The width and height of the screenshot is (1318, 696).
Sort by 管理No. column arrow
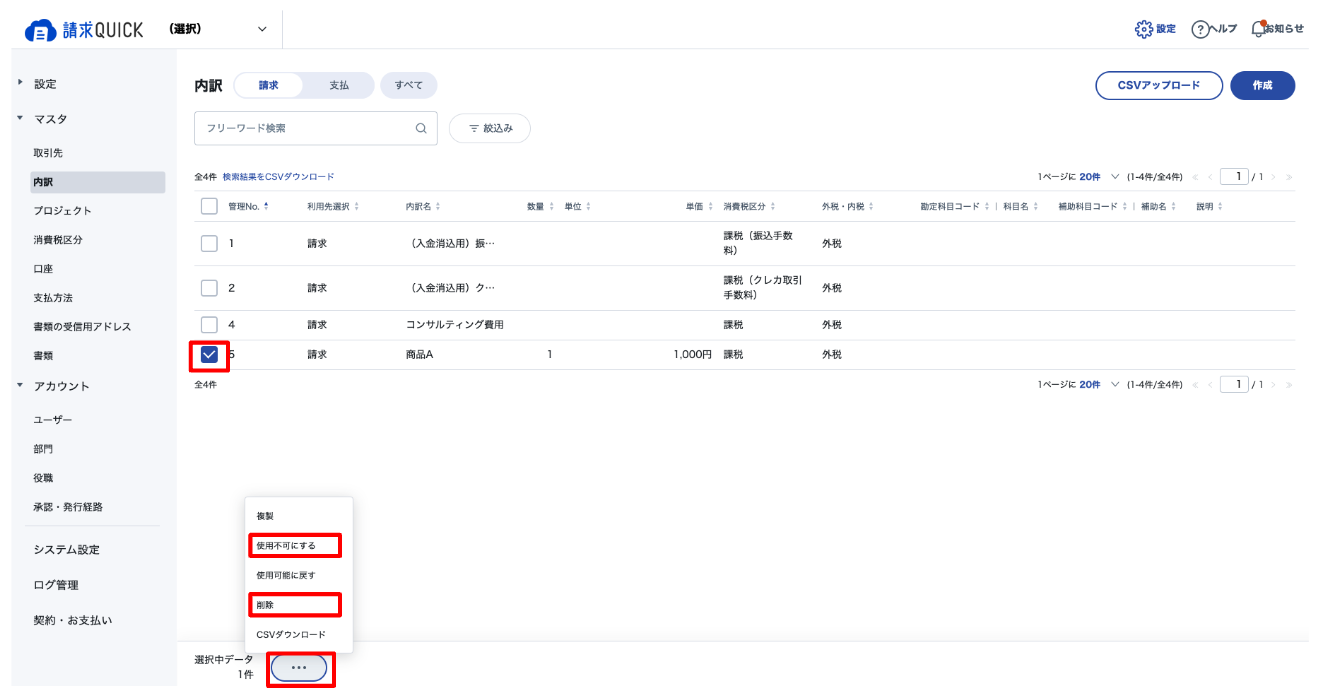(266, 206)
